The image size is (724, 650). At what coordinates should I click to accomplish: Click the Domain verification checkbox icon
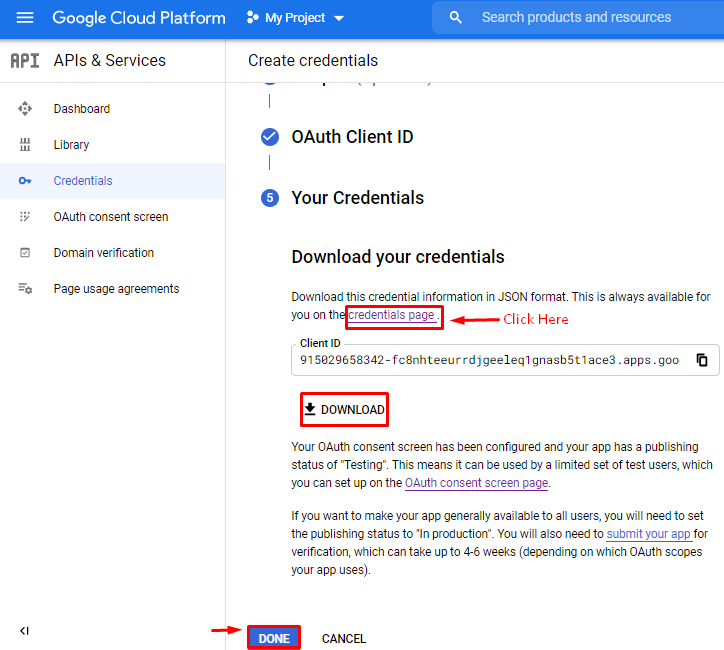point(25,253)
